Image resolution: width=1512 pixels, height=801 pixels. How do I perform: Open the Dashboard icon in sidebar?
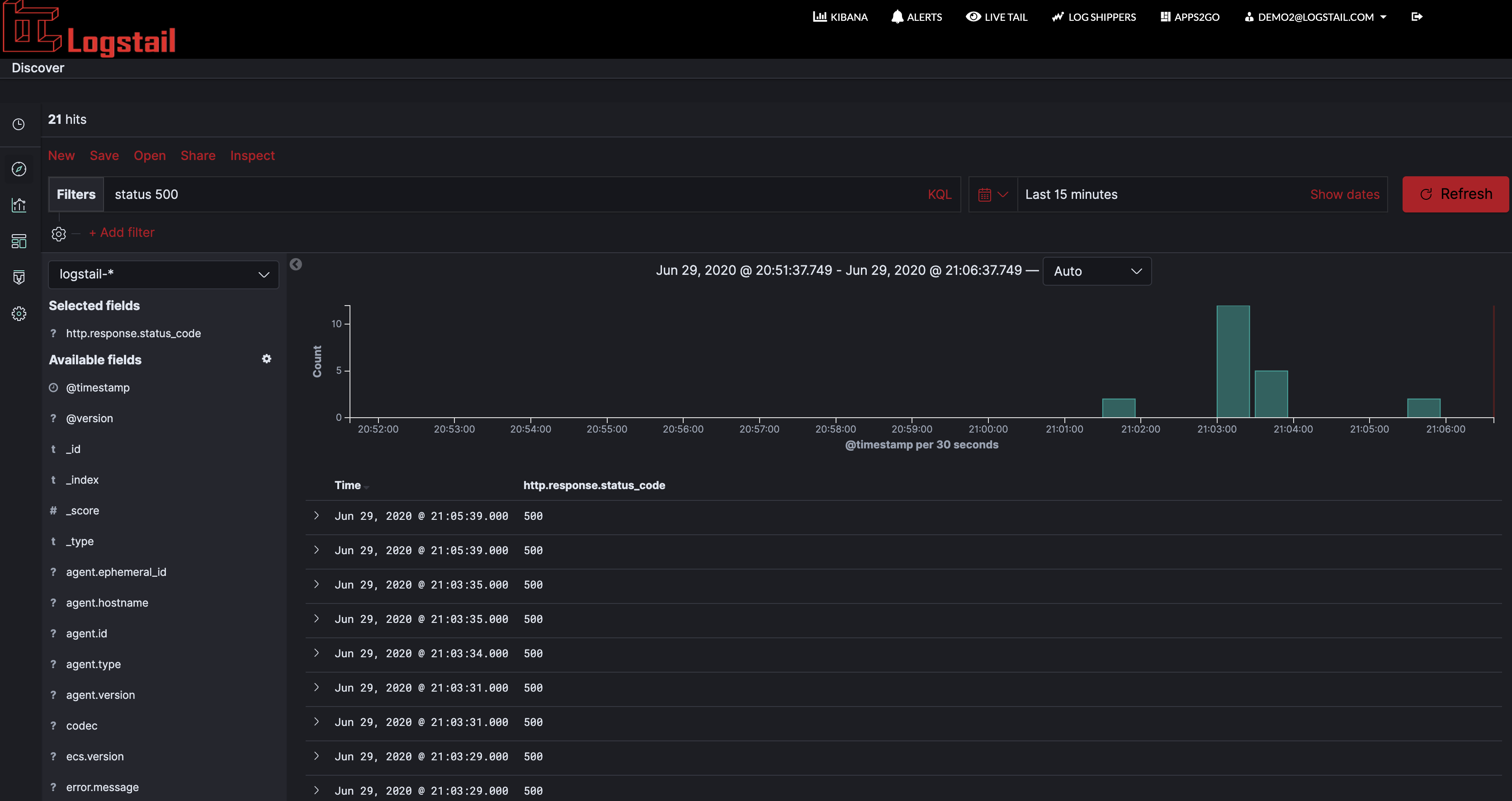coord(19,241)
